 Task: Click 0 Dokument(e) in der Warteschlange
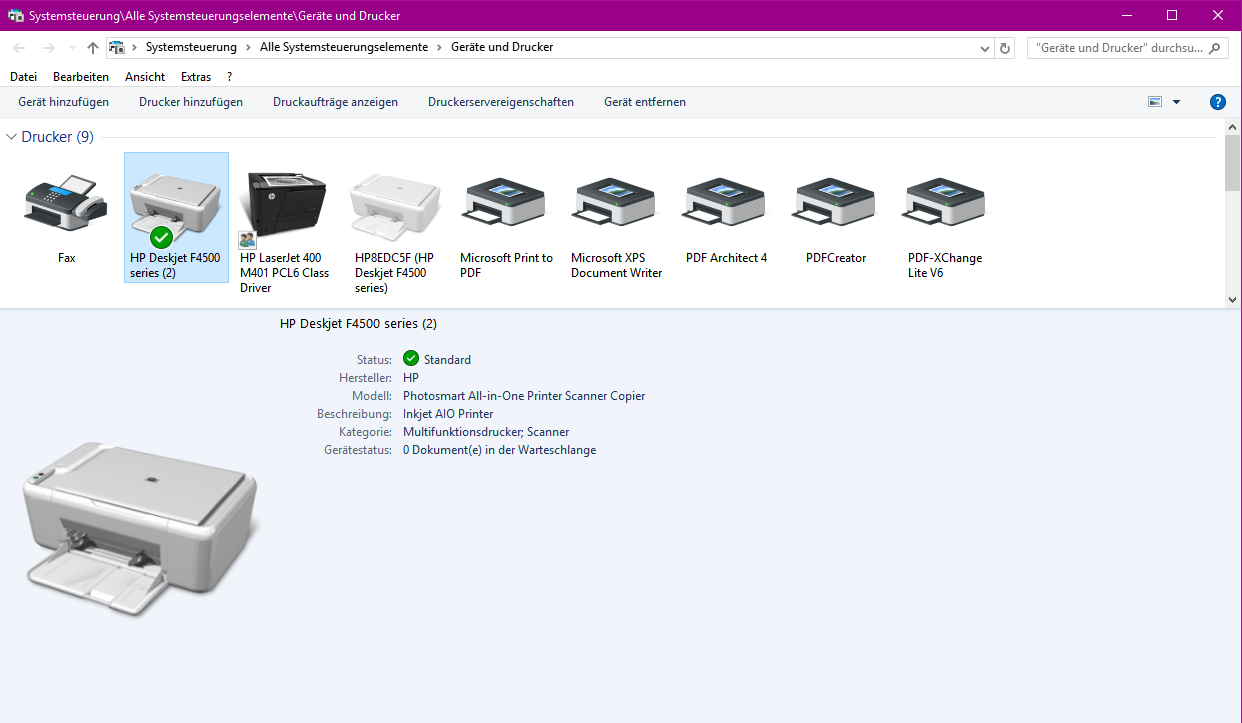[x=499, y=450]
